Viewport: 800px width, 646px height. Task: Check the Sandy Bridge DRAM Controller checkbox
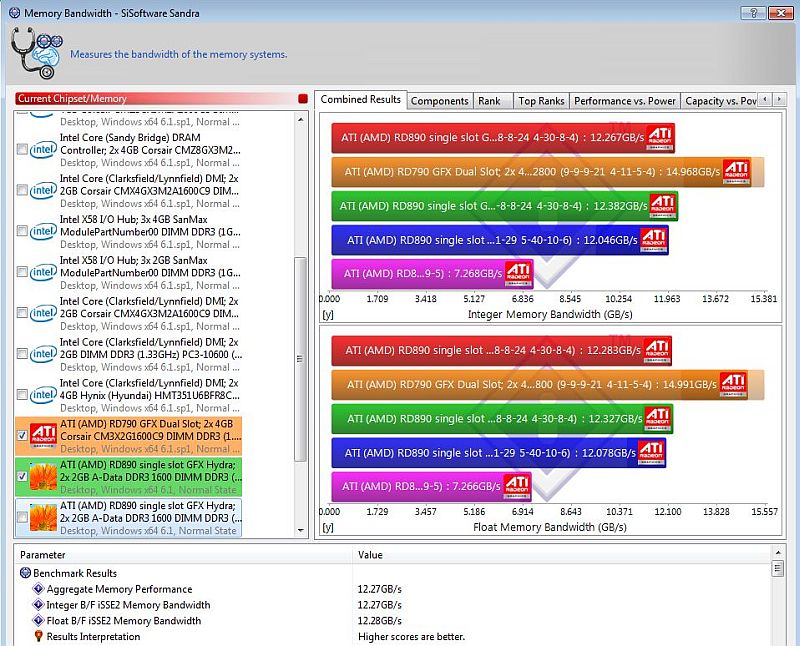[22, 149]
